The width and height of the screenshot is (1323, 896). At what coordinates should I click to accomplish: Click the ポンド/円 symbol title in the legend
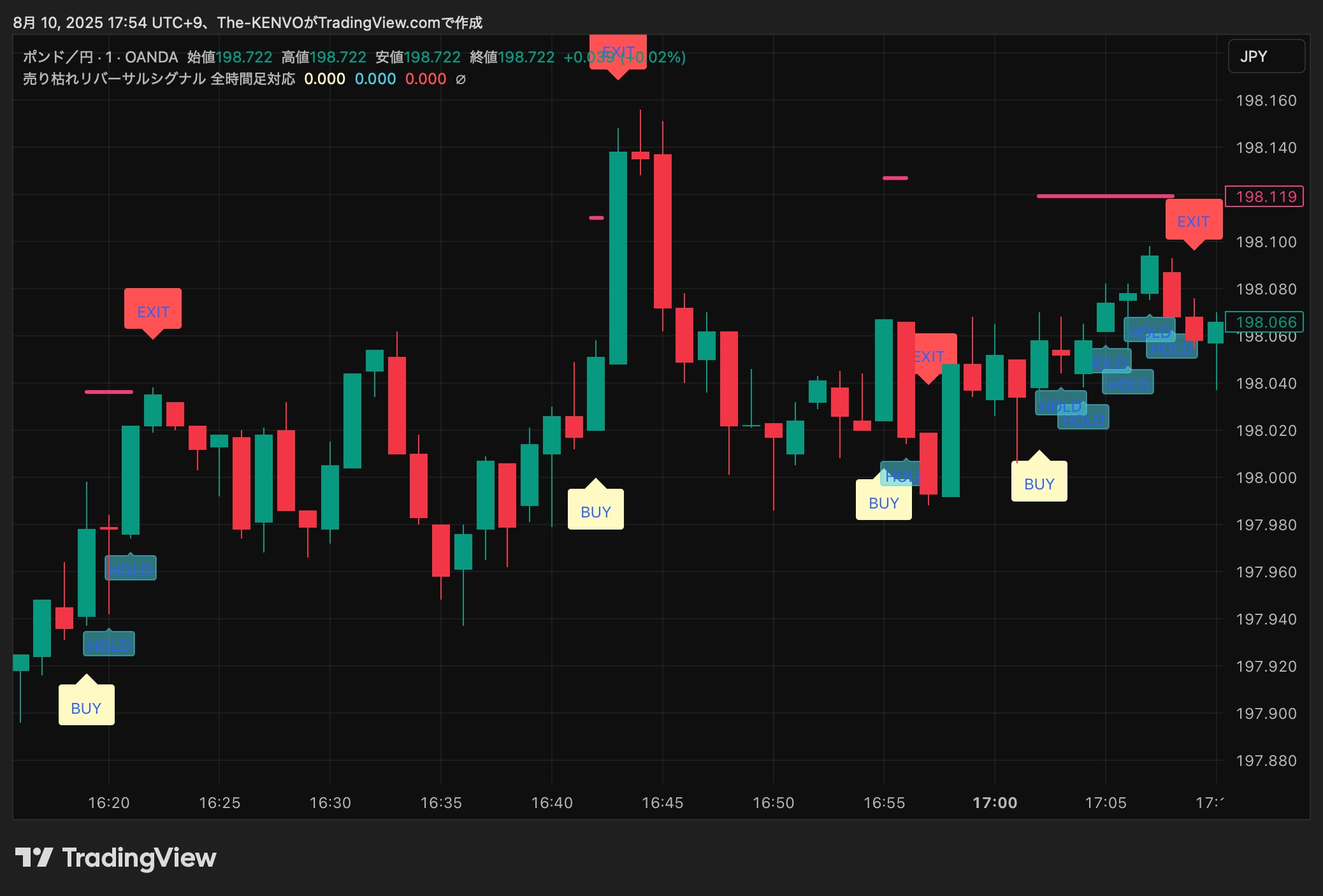pos(57,57)
